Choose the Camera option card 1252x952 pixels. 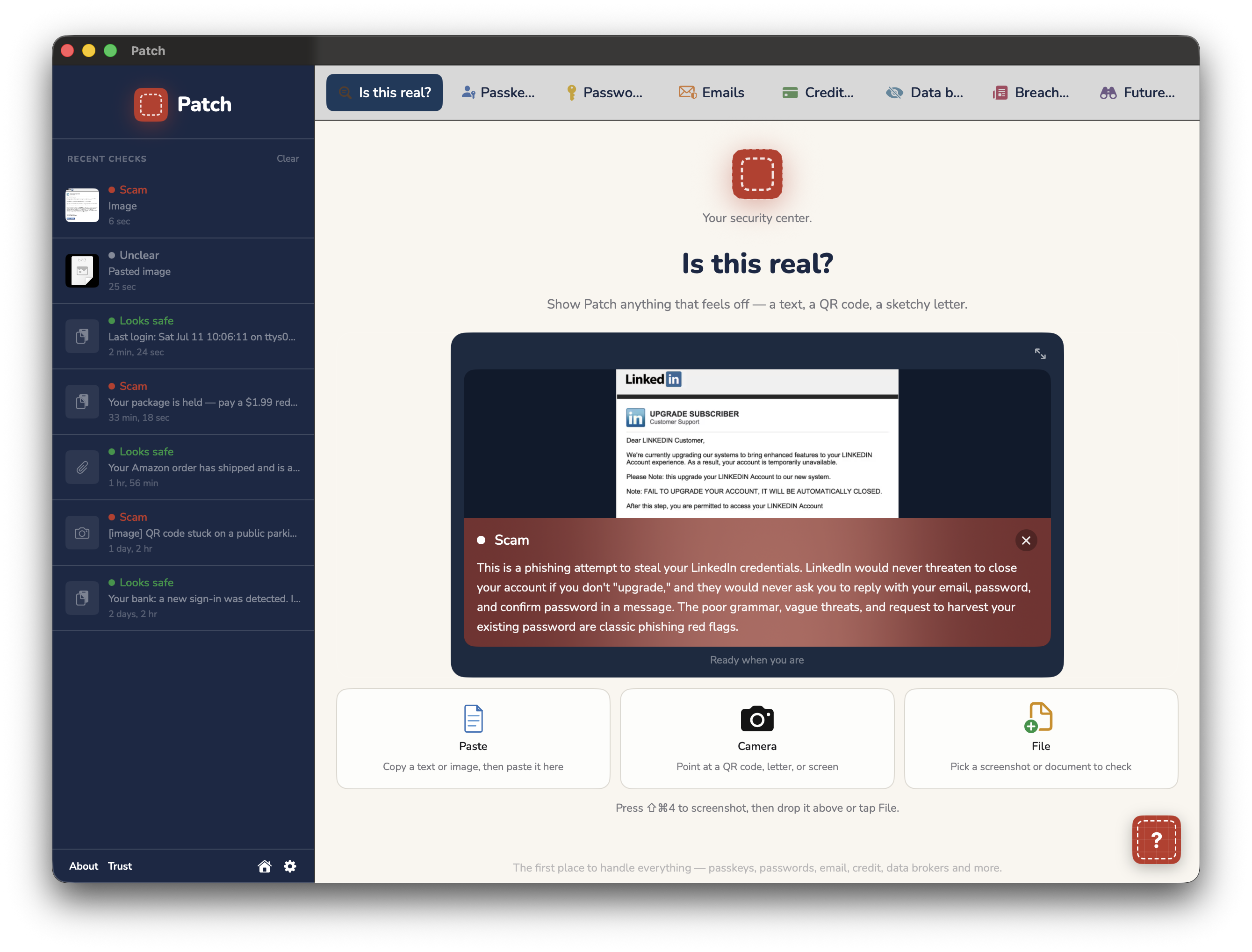coord(756,738)
